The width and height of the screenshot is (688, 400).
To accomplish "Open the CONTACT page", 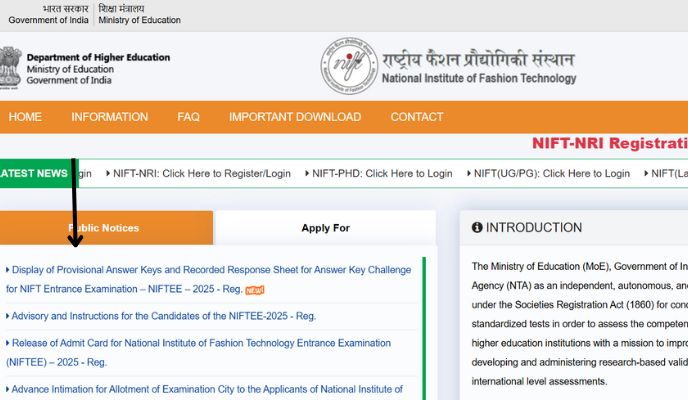I will pyautogui.click(x=416, y=117).
